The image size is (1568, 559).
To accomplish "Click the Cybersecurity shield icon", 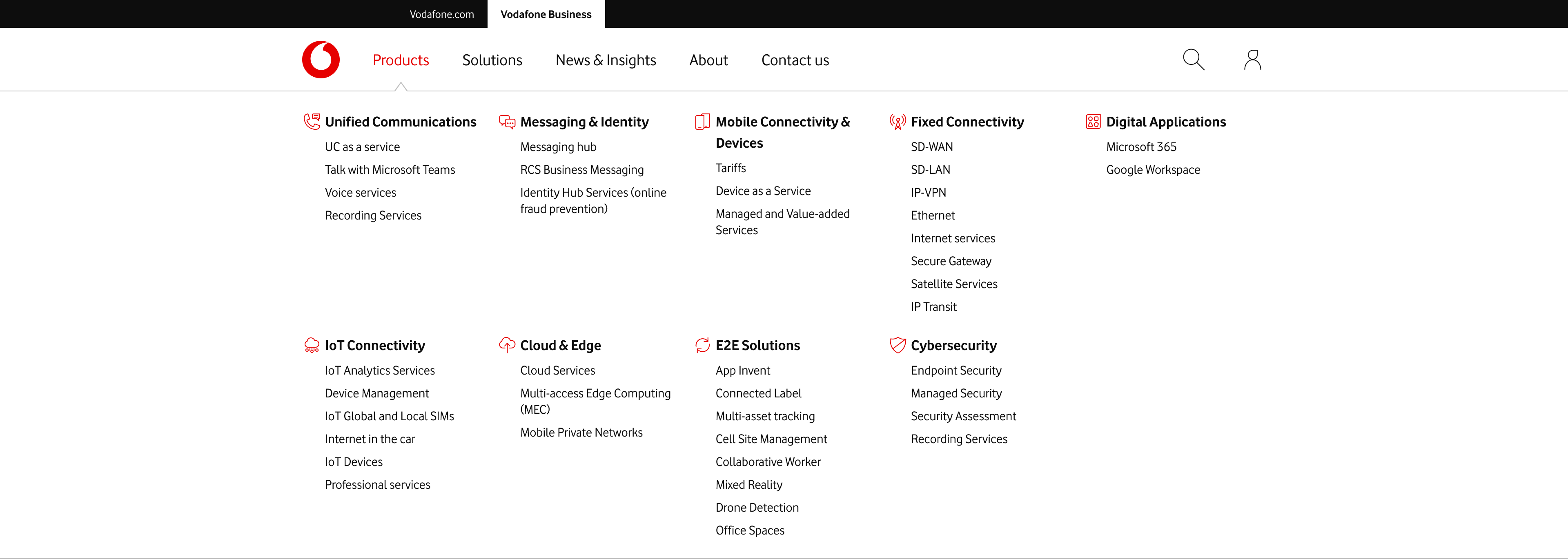I will (x=897, y=345).
